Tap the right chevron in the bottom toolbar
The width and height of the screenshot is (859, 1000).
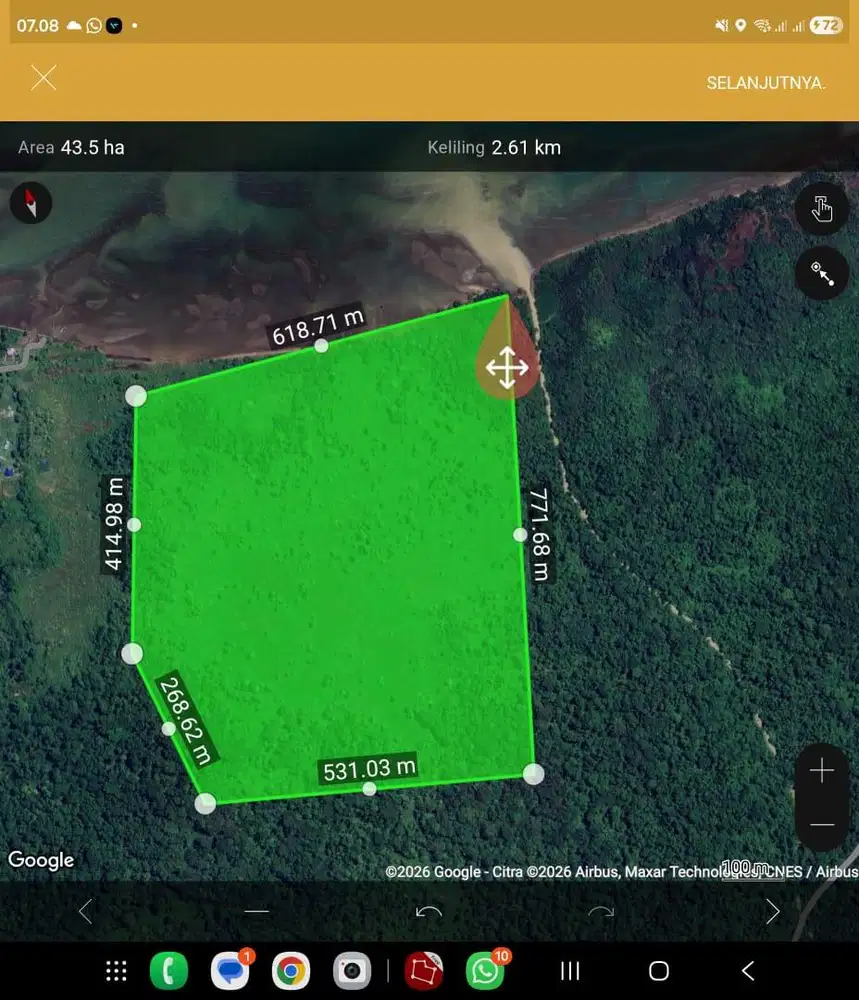772,911
